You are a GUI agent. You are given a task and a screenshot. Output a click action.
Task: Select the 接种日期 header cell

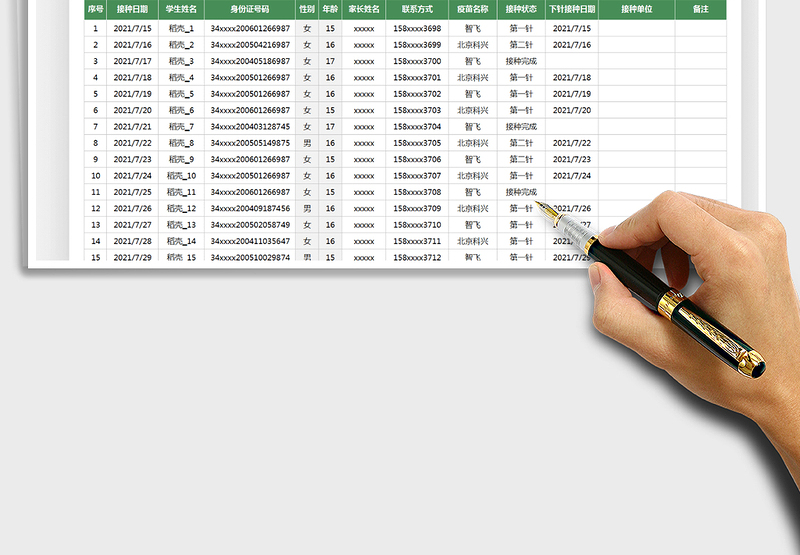tap(133, 9)
